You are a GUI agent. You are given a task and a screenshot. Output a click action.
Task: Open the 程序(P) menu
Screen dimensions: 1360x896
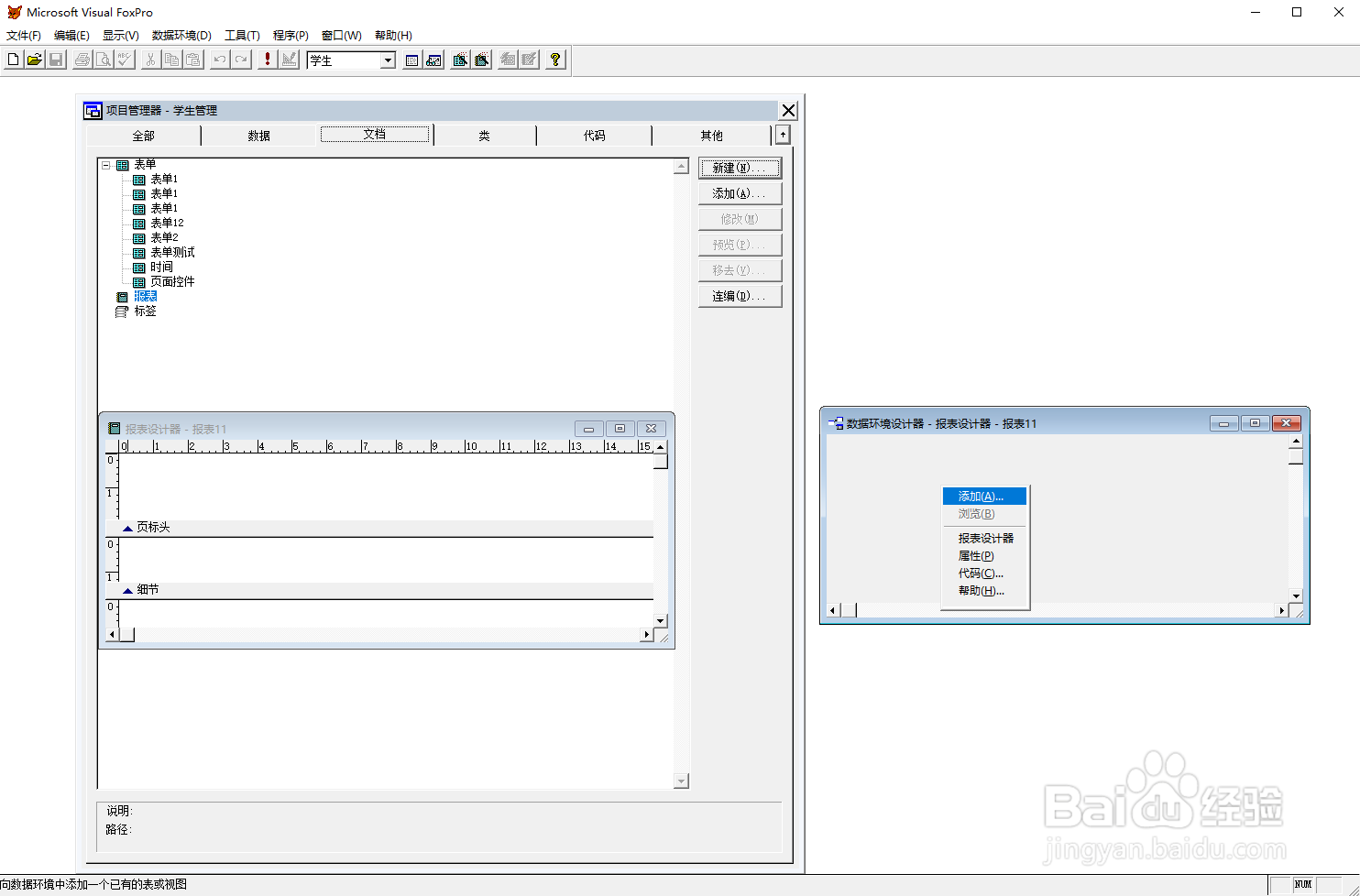pyautogui.click(x=291, y=36)
